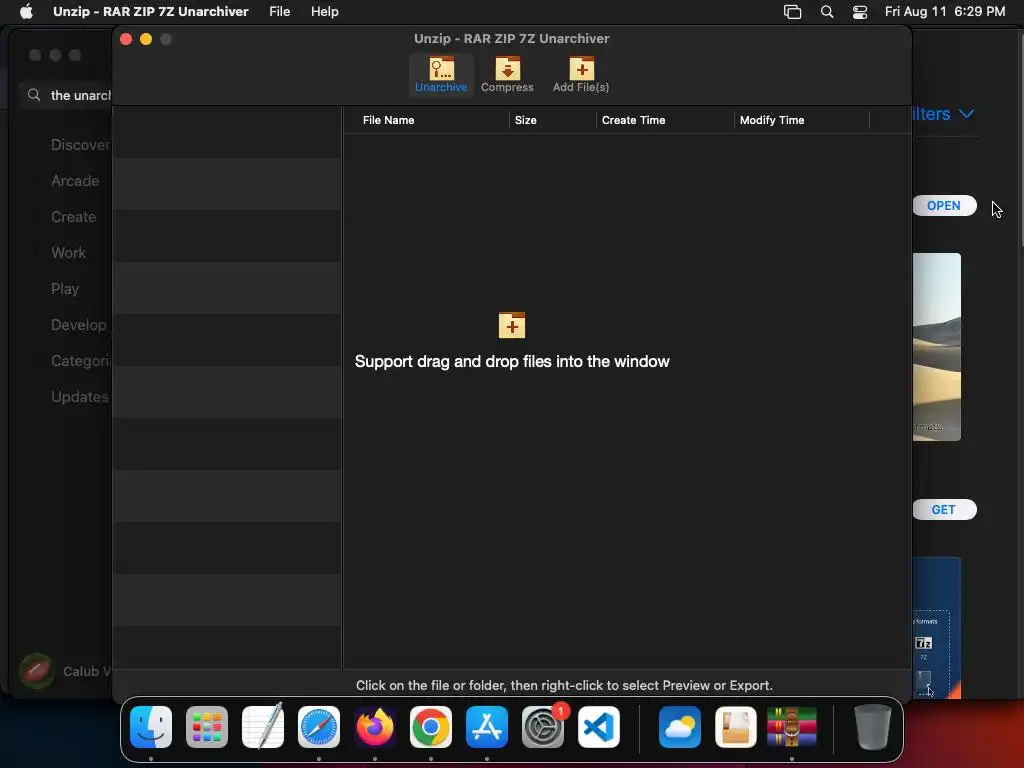Open the desert screenshot thumbnail in App Store
Image resolution: width=1024 pixels, height=768 pixels.
936,347
